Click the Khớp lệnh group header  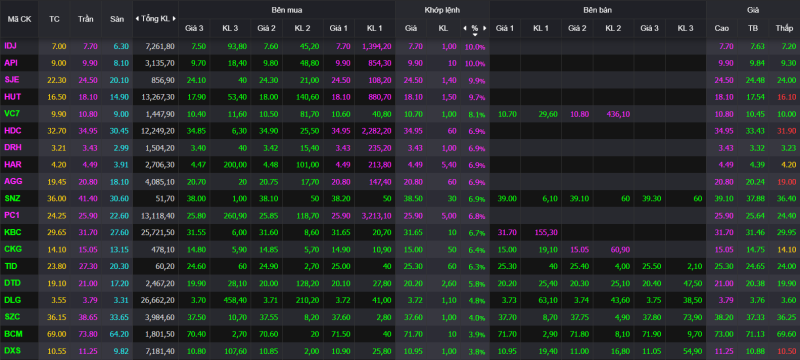[x=442, y=10]
